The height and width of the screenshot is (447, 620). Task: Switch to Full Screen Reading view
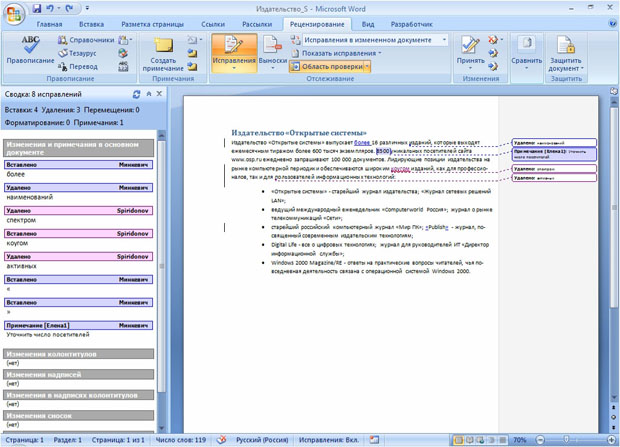pos(469,440)
